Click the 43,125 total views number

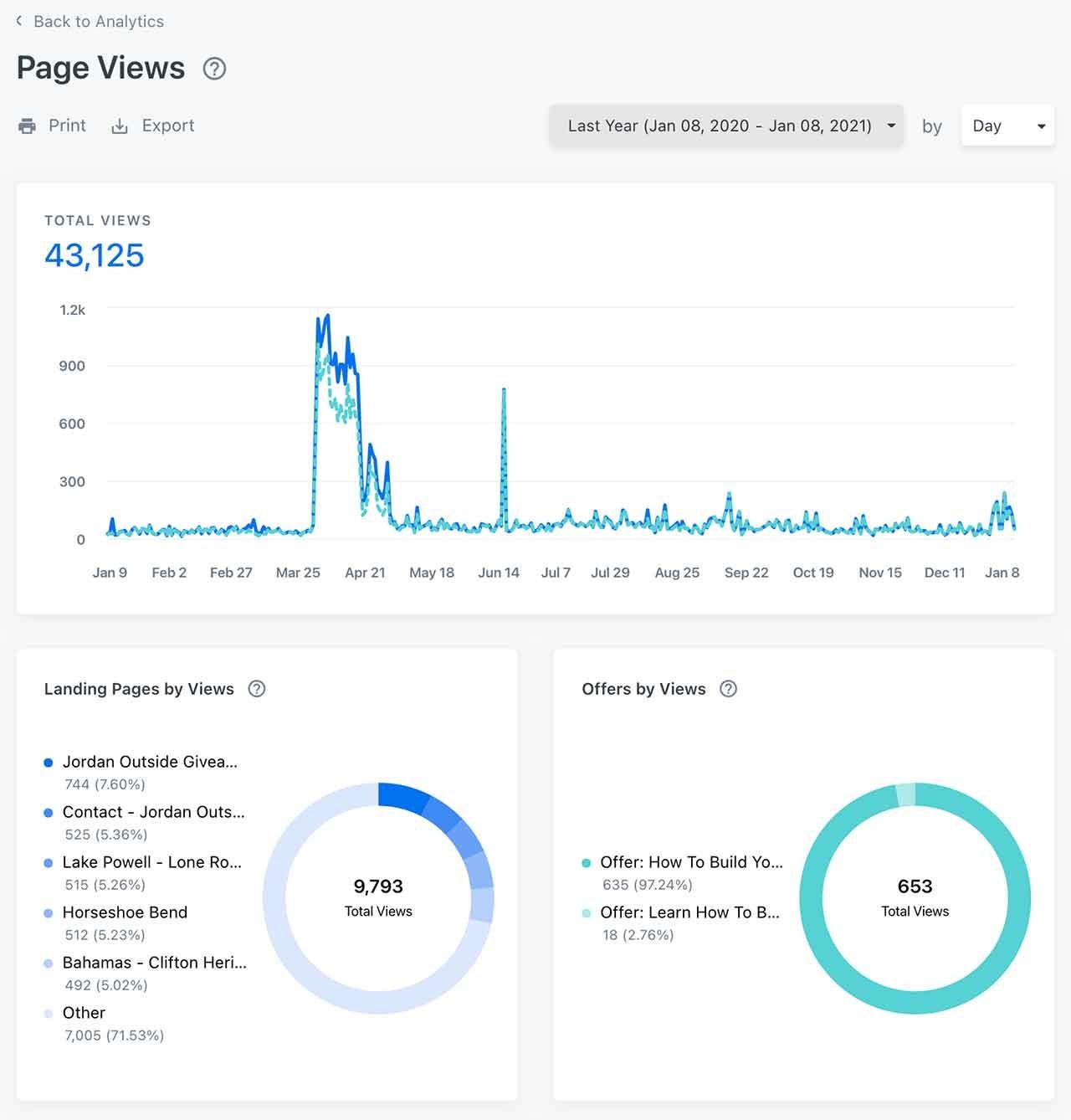[x=95, y=255]
